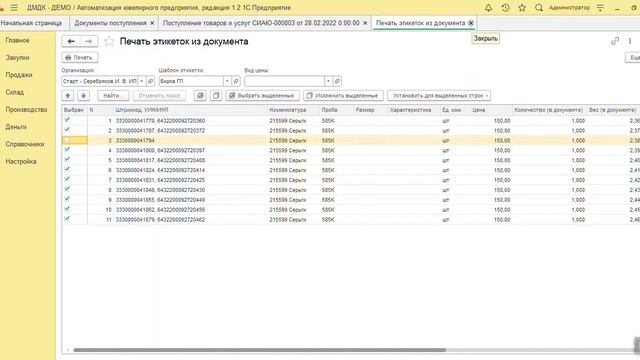Open Производство section
Screen dimensions: 640x360
click(x=27, y=110)
